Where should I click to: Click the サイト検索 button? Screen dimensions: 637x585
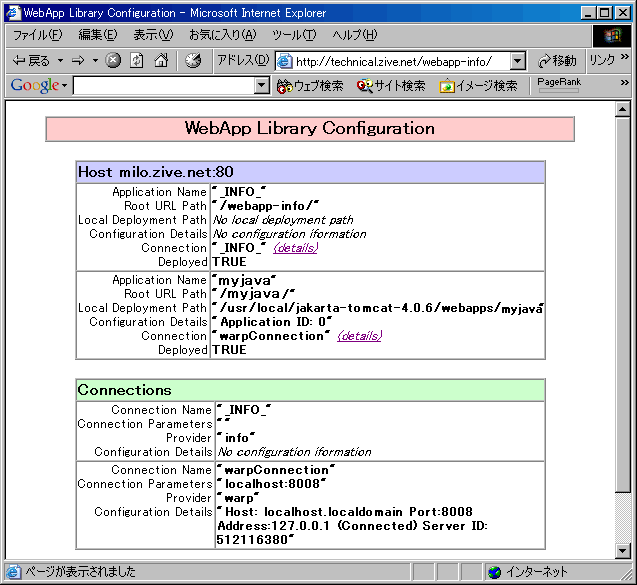(391, 86)
